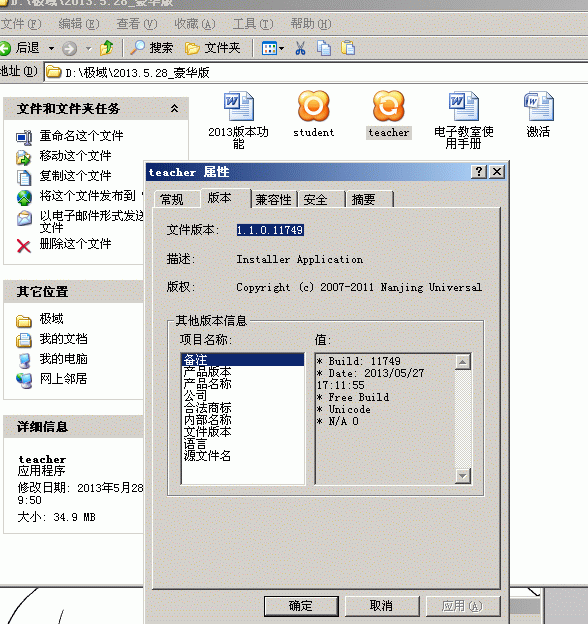Click 重命名这个文件 task link
This screenshot has height=624, width=588.
tap(81, 136)
